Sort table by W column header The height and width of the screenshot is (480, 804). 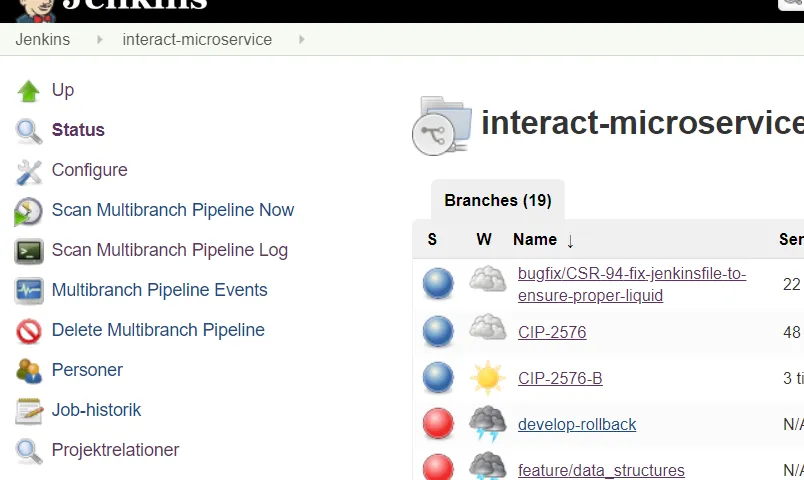point(484,239)
